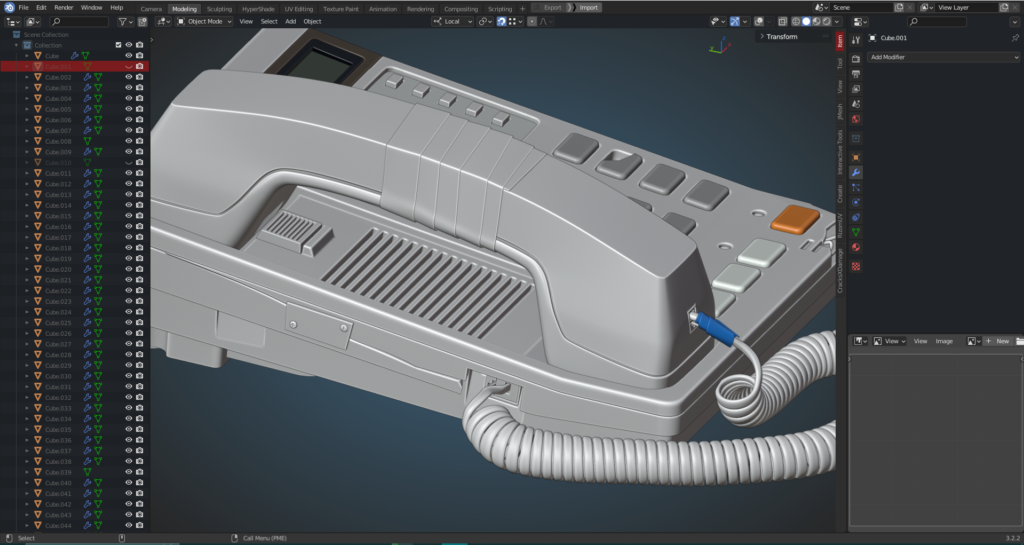
Task: Click the Blender logo icon
Action: click(x=7, y=7)
